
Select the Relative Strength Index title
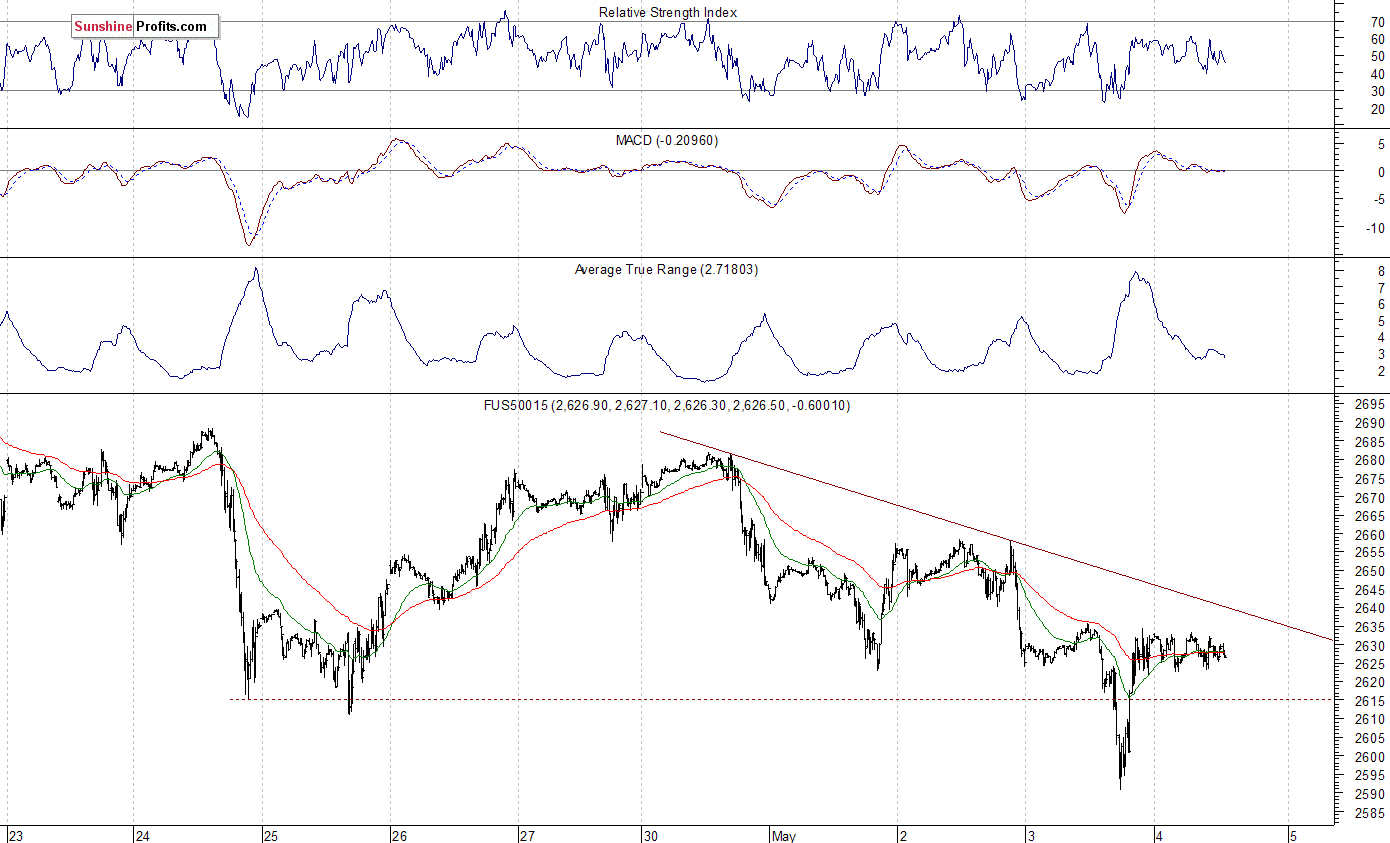click(667, 12)
